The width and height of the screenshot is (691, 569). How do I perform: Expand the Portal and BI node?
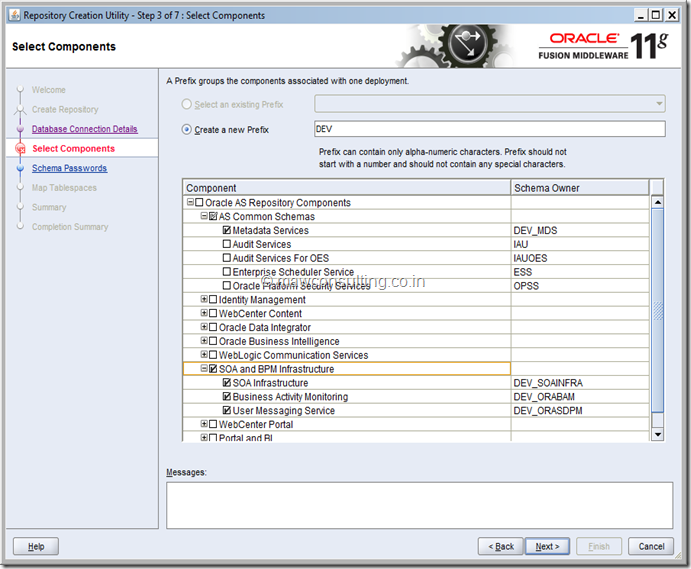coord(204,437)
